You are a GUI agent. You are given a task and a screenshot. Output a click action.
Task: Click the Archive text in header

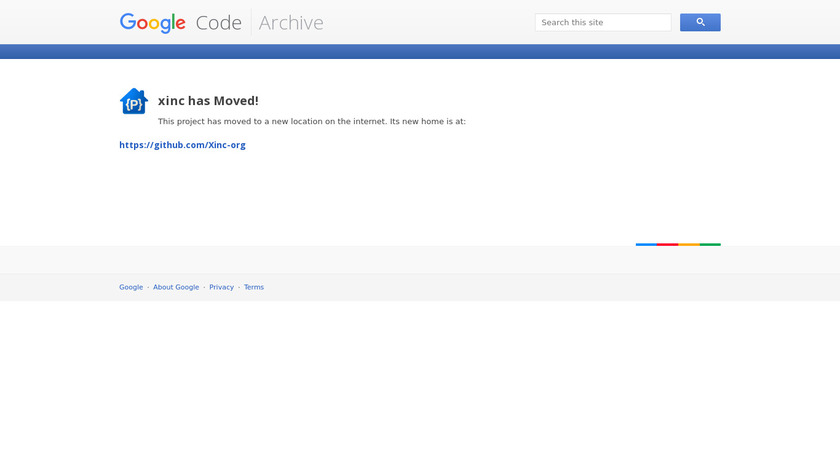click(x=291, y=23)
